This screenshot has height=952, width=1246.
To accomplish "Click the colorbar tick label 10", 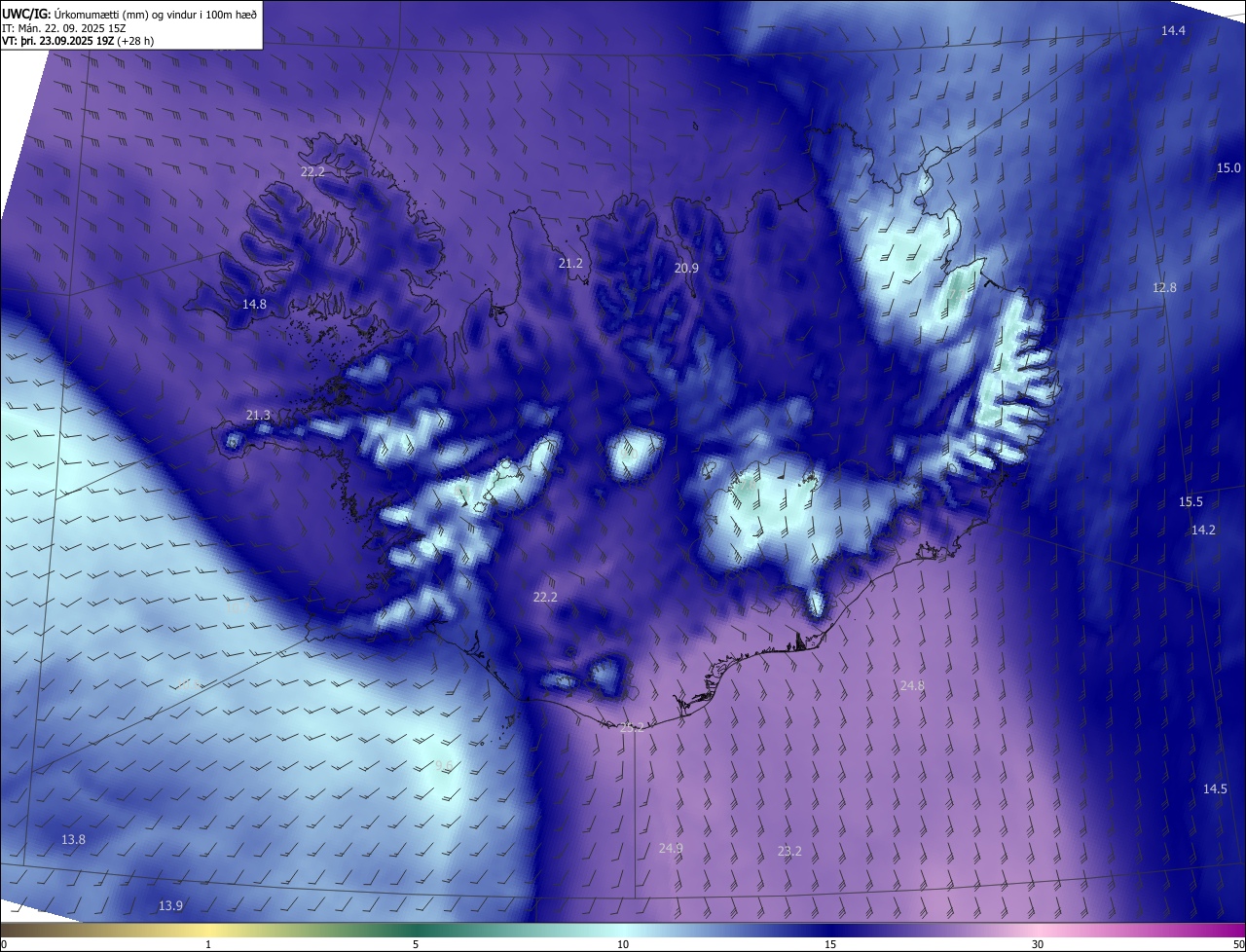I will tap(623, 945).
